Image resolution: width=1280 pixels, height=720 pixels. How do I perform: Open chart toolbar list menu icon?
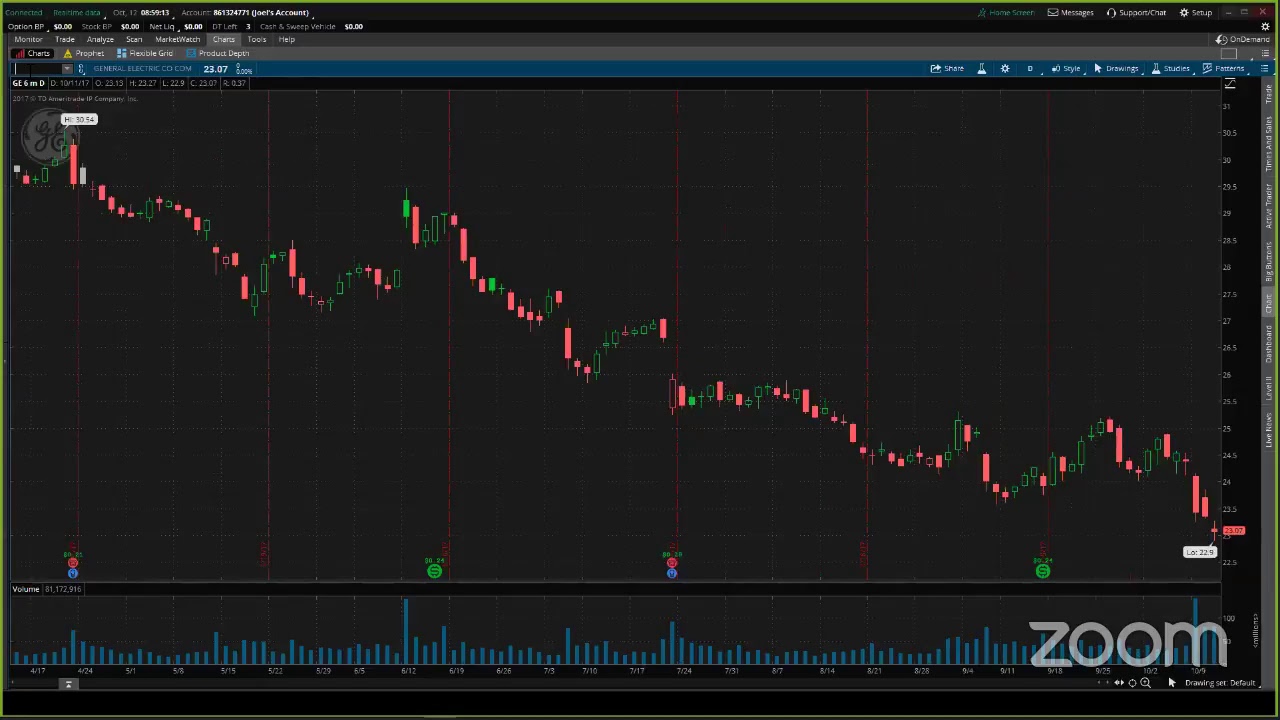(1264, 68)
